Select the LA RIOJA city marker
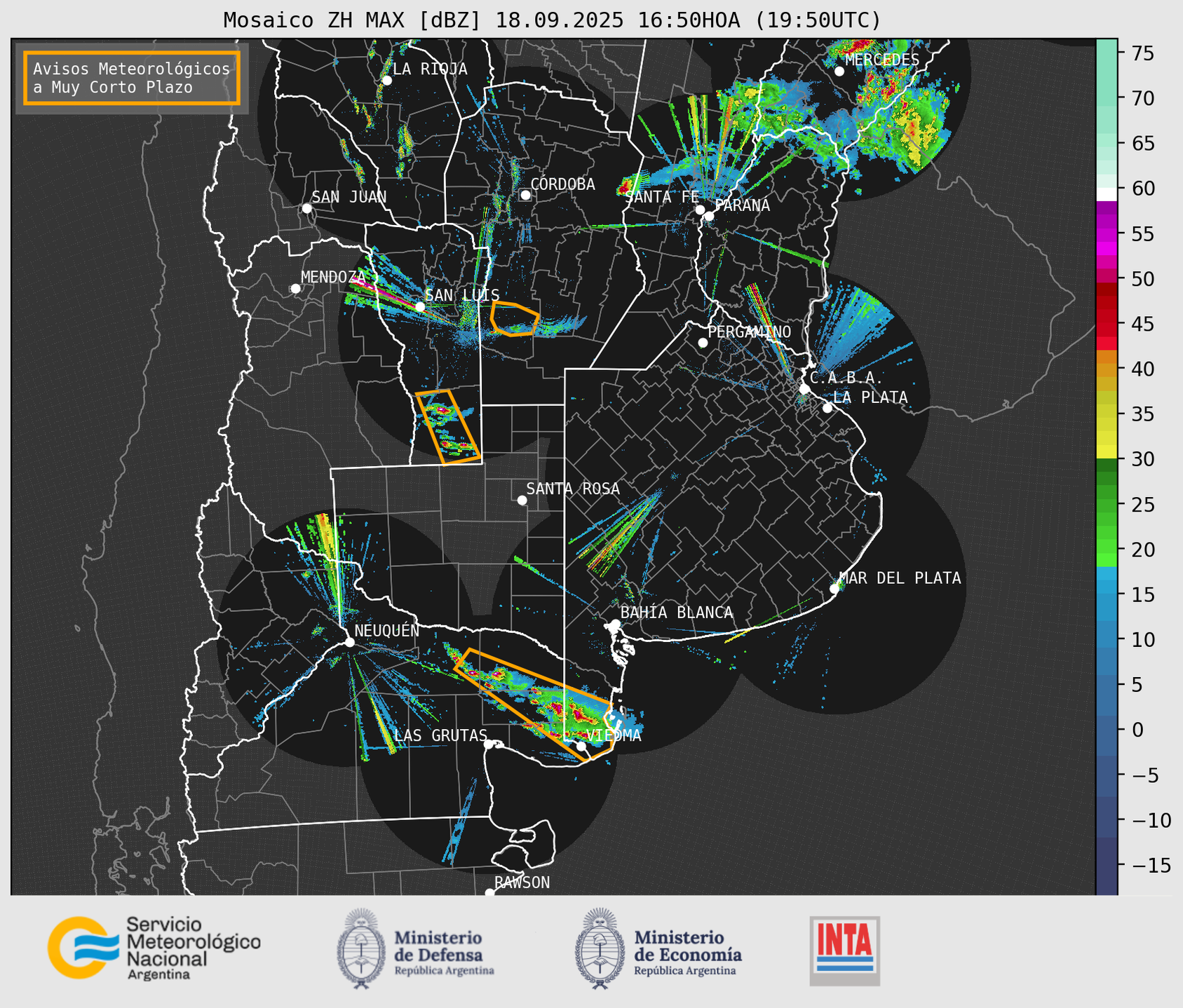The image size is (1183, 1008). [x=386, y=81]
